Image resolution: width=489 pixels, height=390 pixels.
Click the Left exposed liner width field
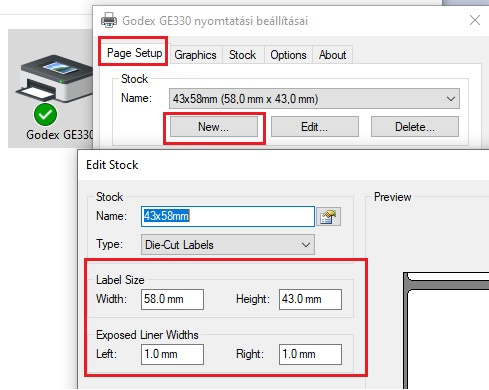[172, 354]
